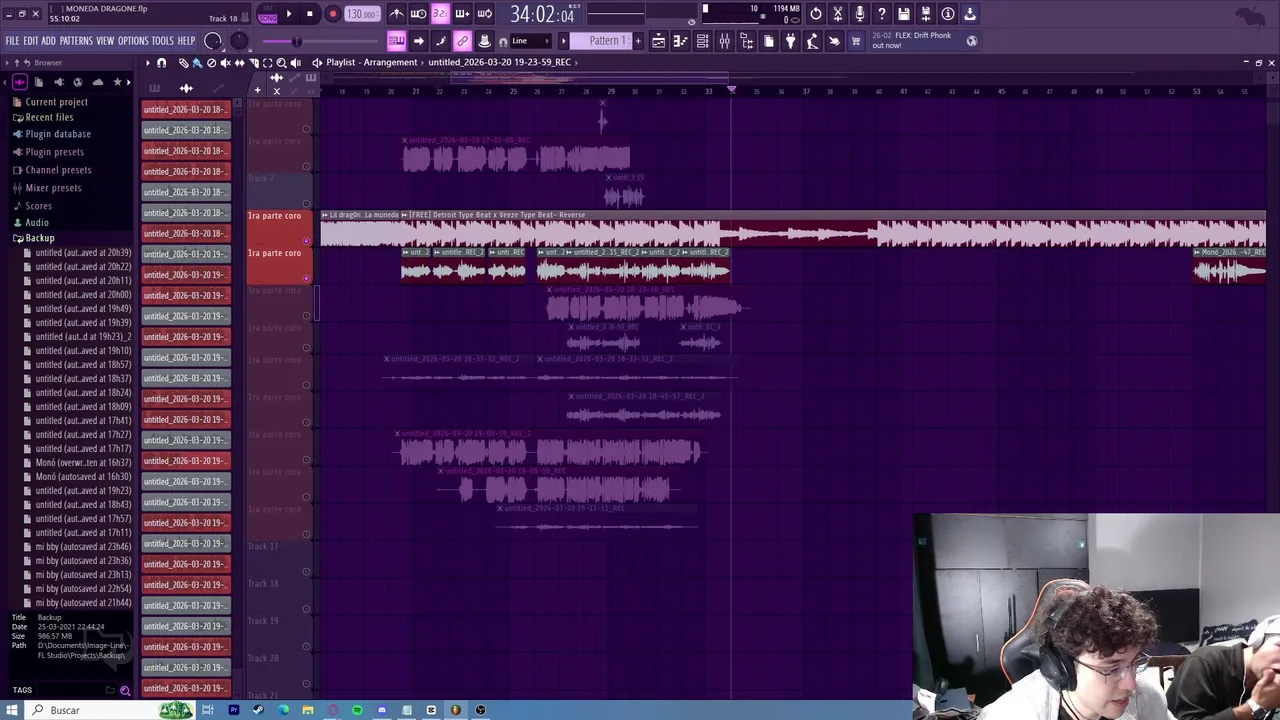1280x720 pixels.
Task: Open the audio editor scissors icon
Action: pos(838,14)
